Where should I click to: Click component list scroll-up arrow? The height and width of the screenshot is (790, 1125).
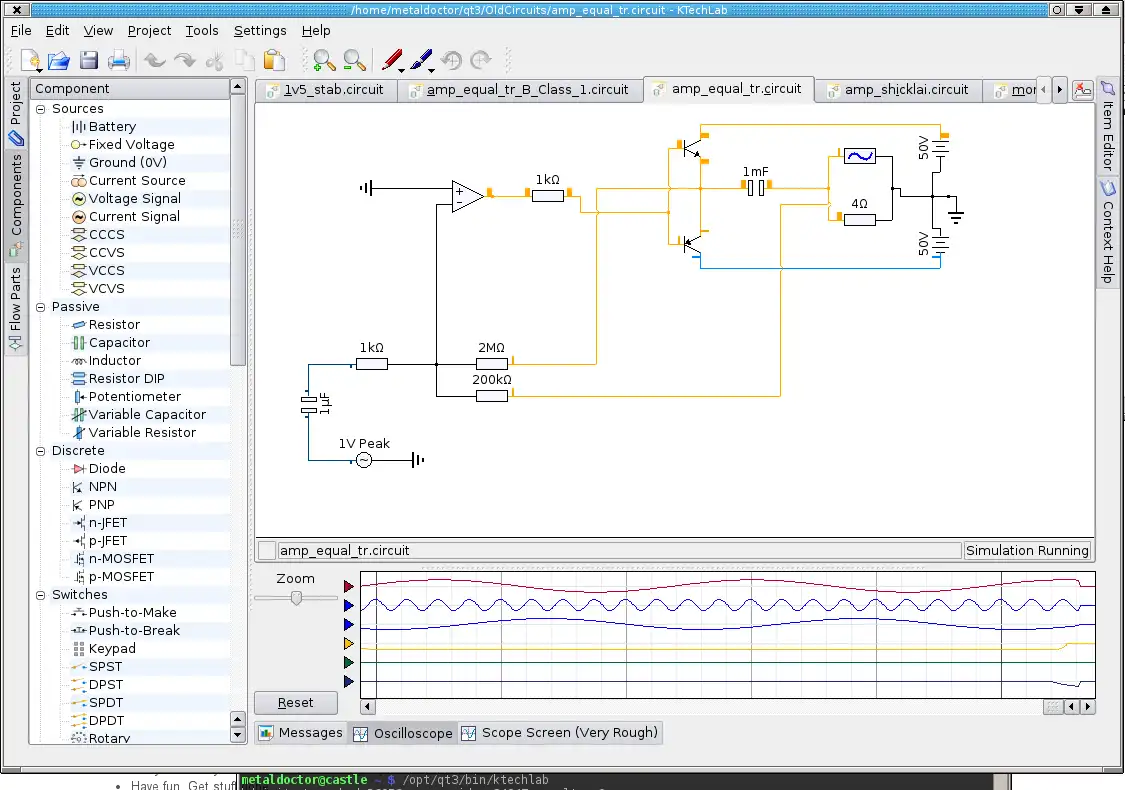237,87
